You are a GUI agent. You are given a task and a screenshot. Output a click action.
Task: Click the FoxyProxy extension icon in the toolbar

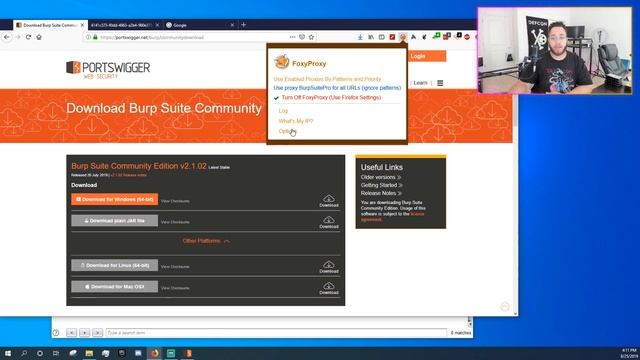pyautogui.click(x=403, y=37)
